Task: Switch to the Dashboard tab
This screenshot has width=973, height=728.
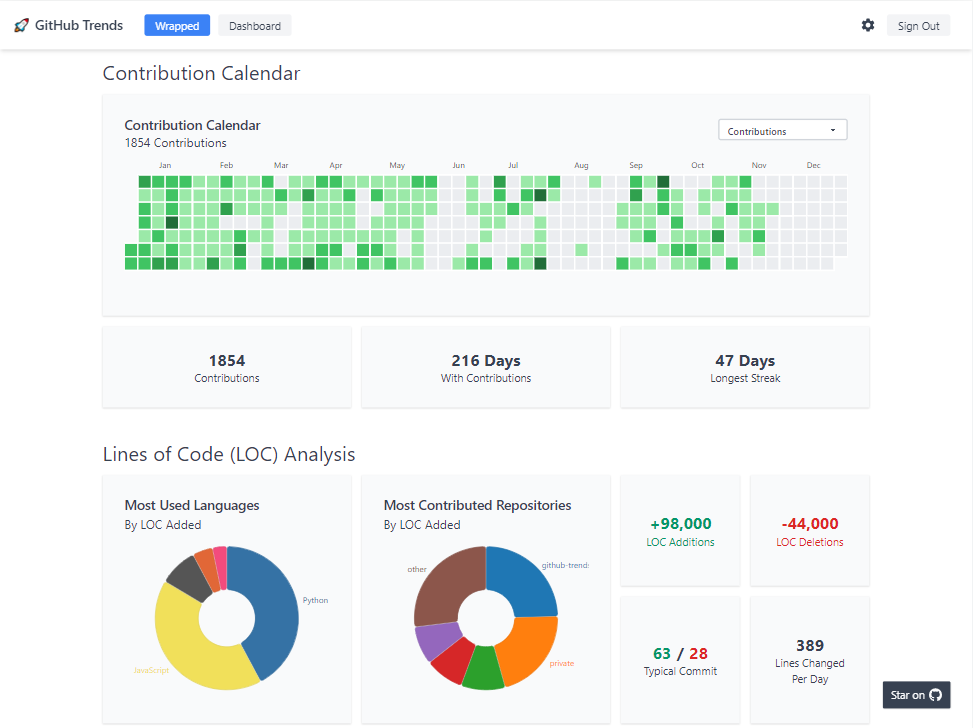Action: point(255,26)
